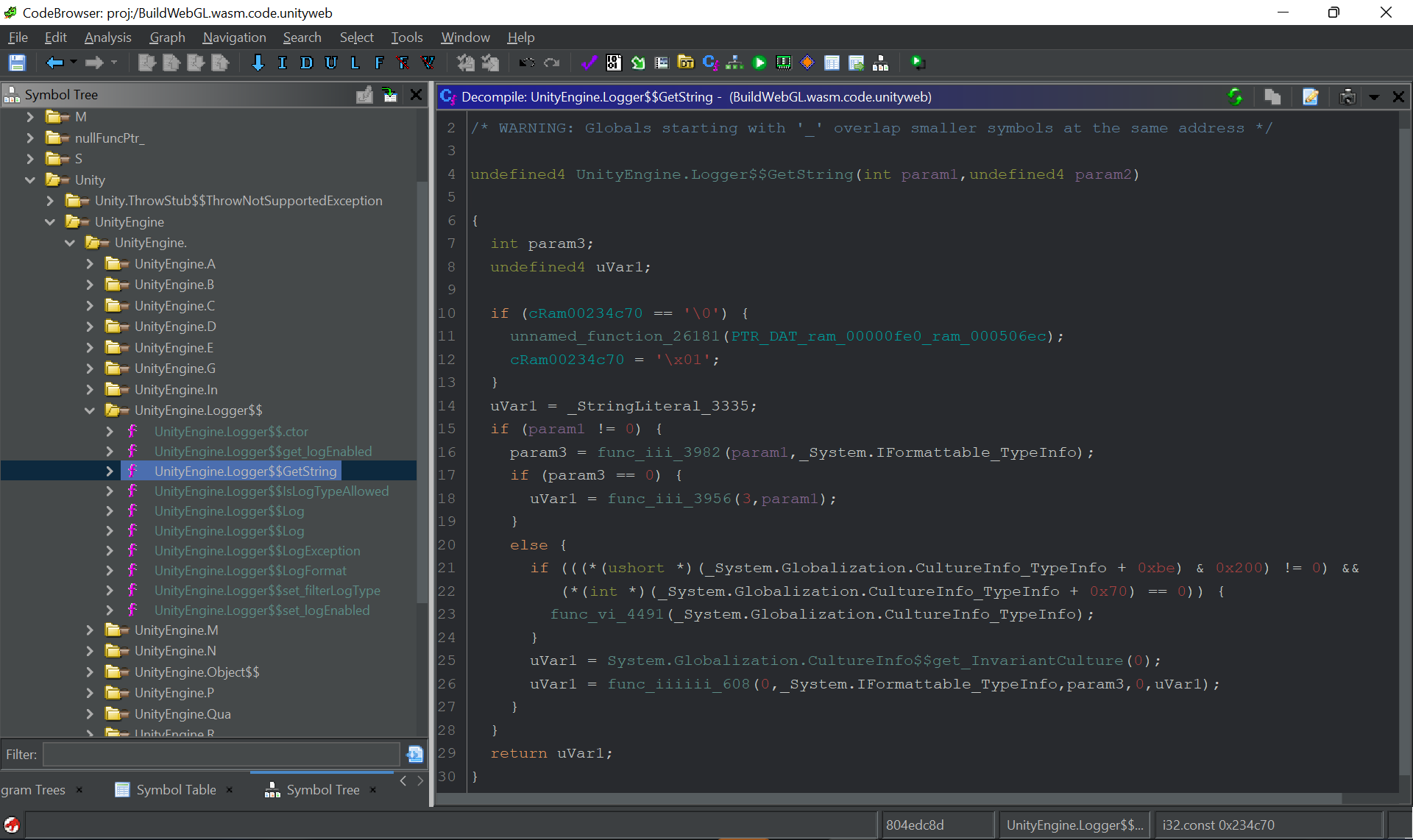Navigate to the next Undefined (U)
The image size is (1413, 840).
(x=331, y=63)
